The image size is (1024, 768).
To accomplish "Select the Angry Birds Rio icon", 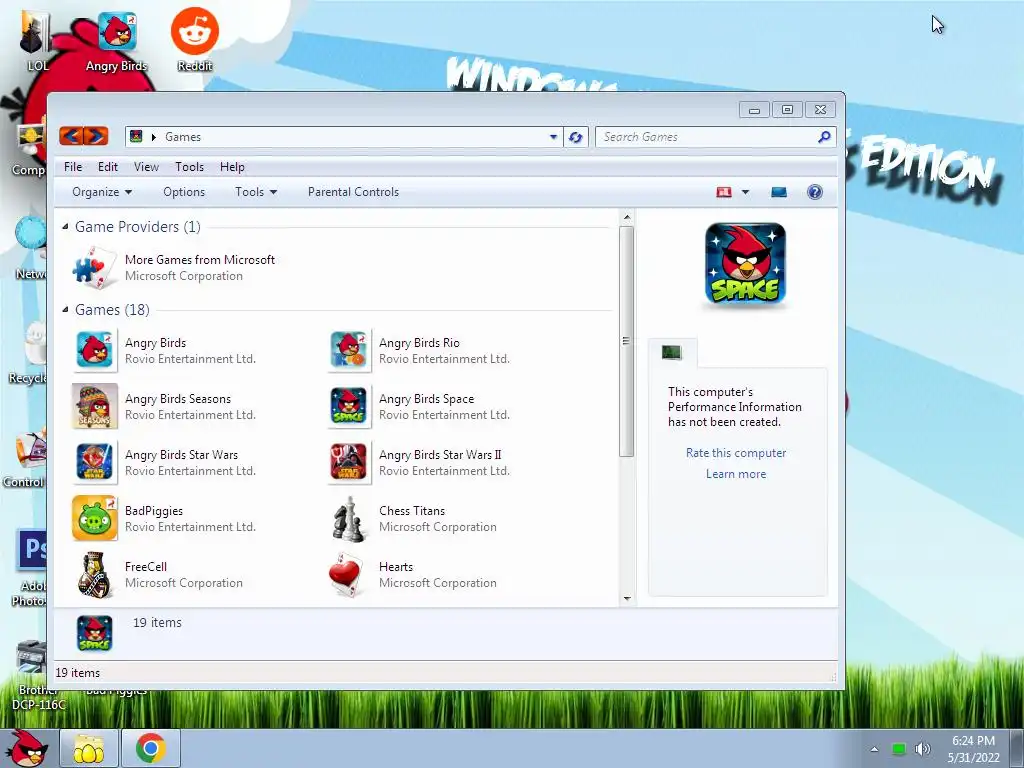I will pyautogui.click(x=349, y=350).
